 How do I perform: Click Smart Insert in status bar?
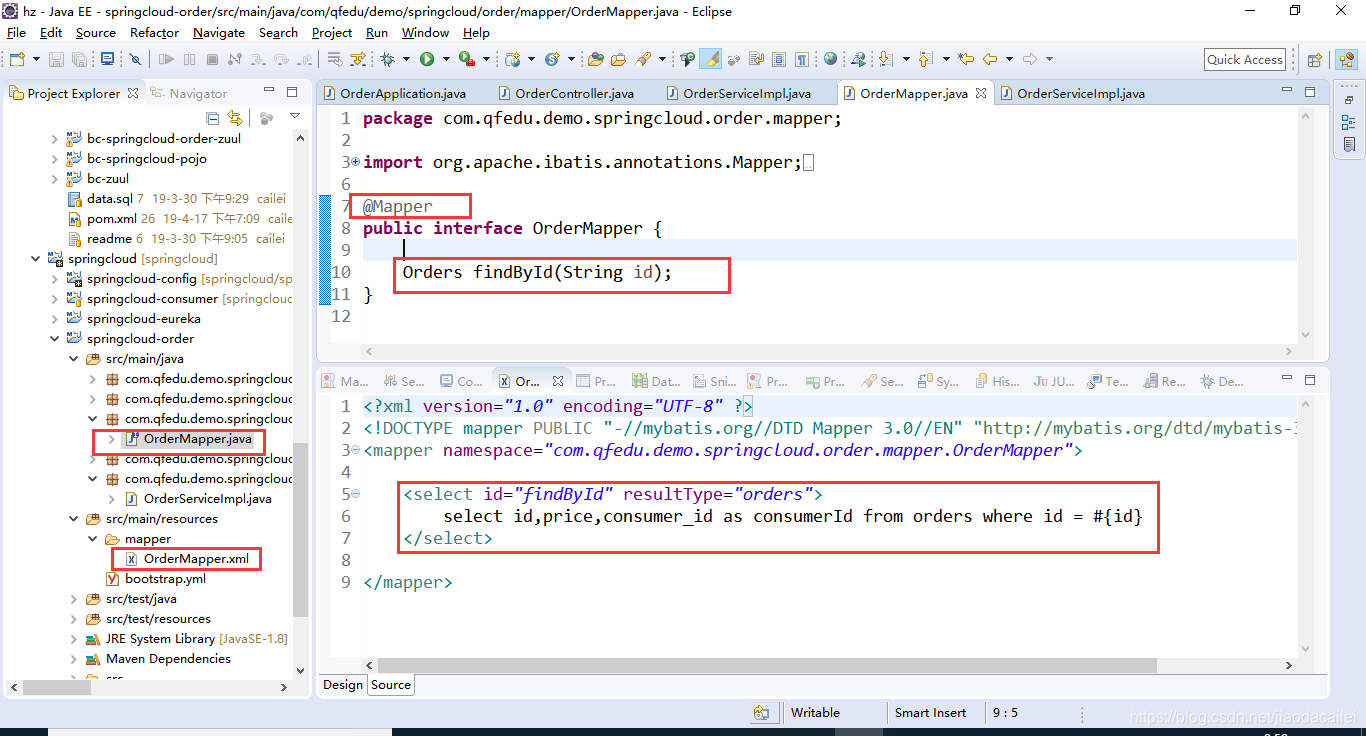pyautogui.click(x=930, y=713)
